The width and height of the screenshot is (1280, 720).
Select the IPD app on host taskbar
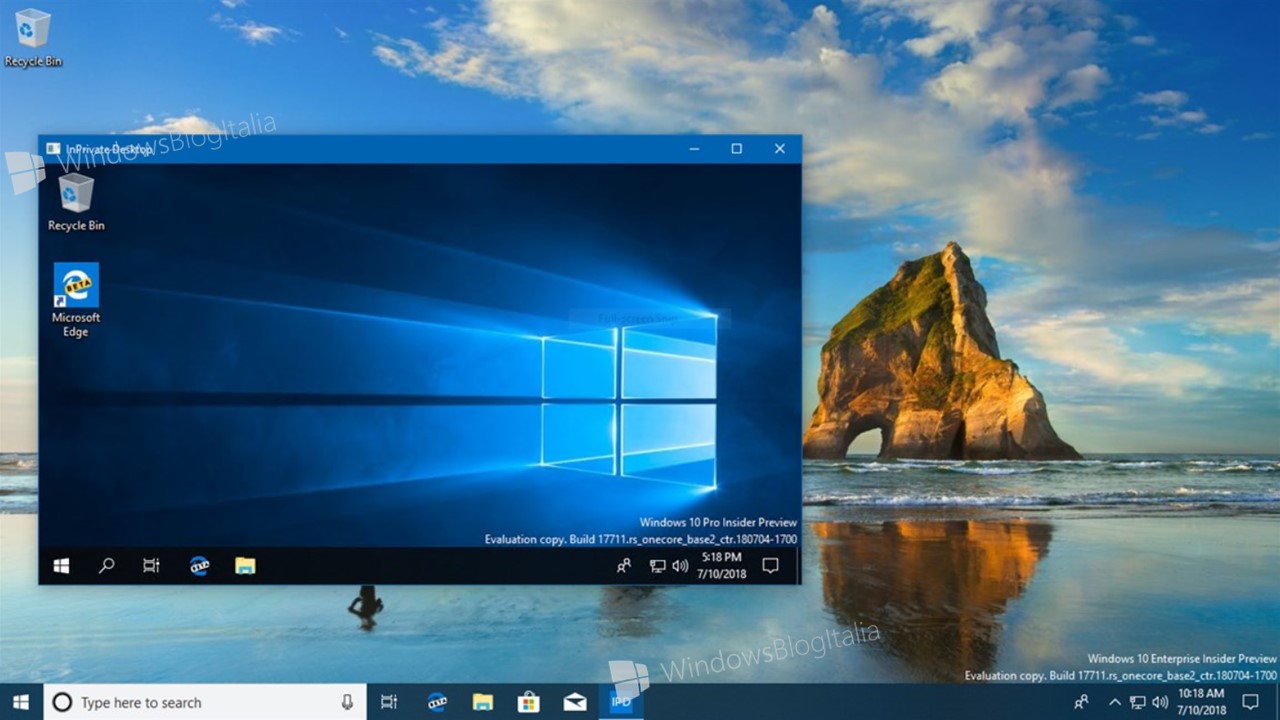pyautogui.click(x=621, y=702)
